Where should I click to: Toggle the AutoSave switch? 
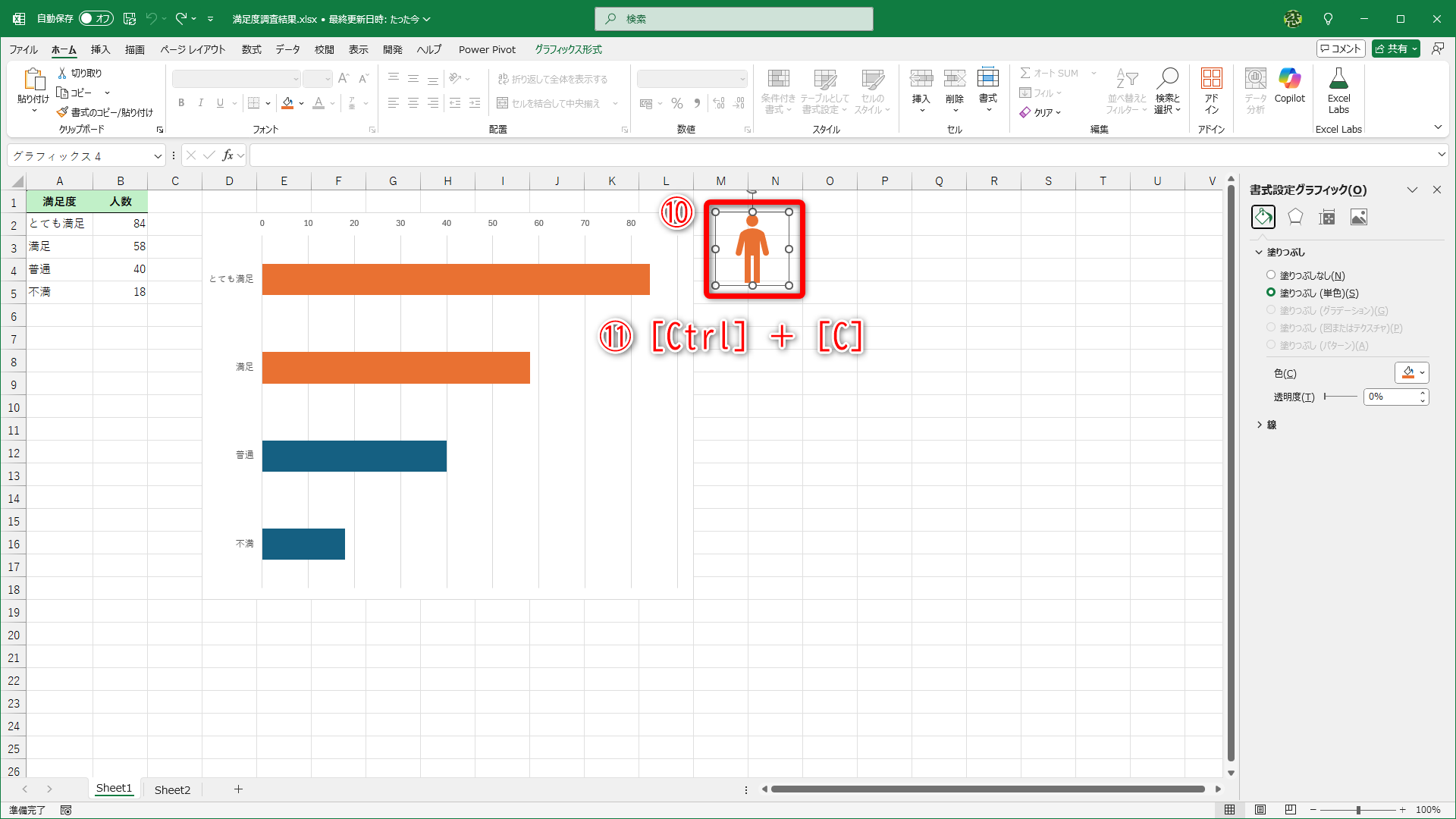click(96, 18)
